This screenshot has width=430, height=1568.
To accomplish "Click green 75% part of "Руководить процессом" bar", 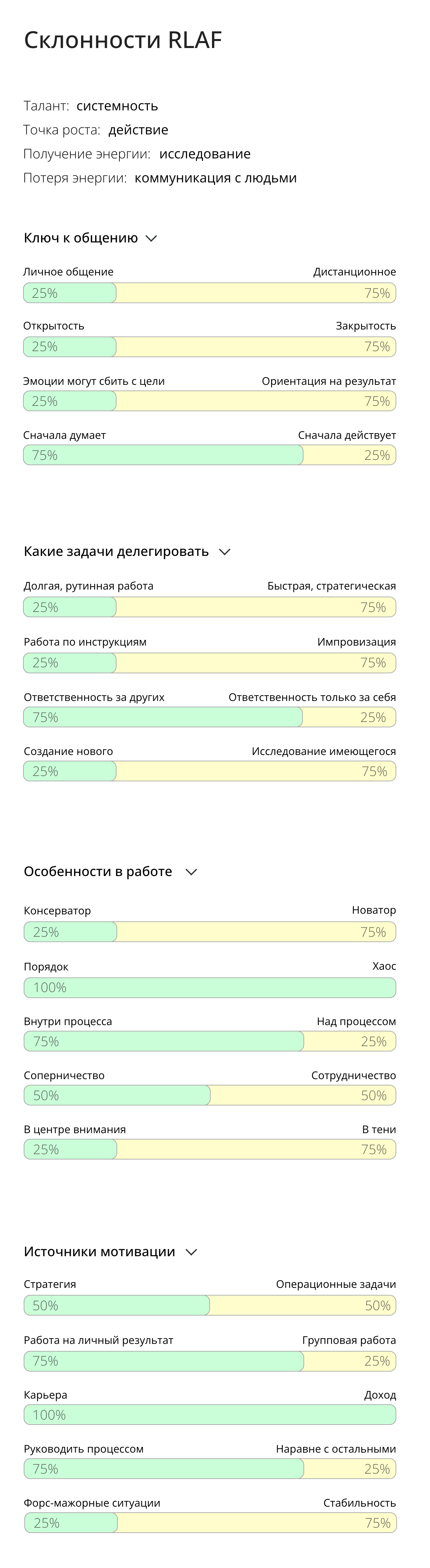I will click(x=163, y=1469).
